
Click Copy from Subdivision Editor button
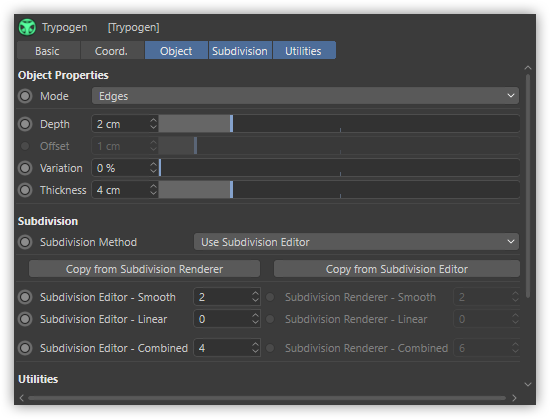[397, 269]
